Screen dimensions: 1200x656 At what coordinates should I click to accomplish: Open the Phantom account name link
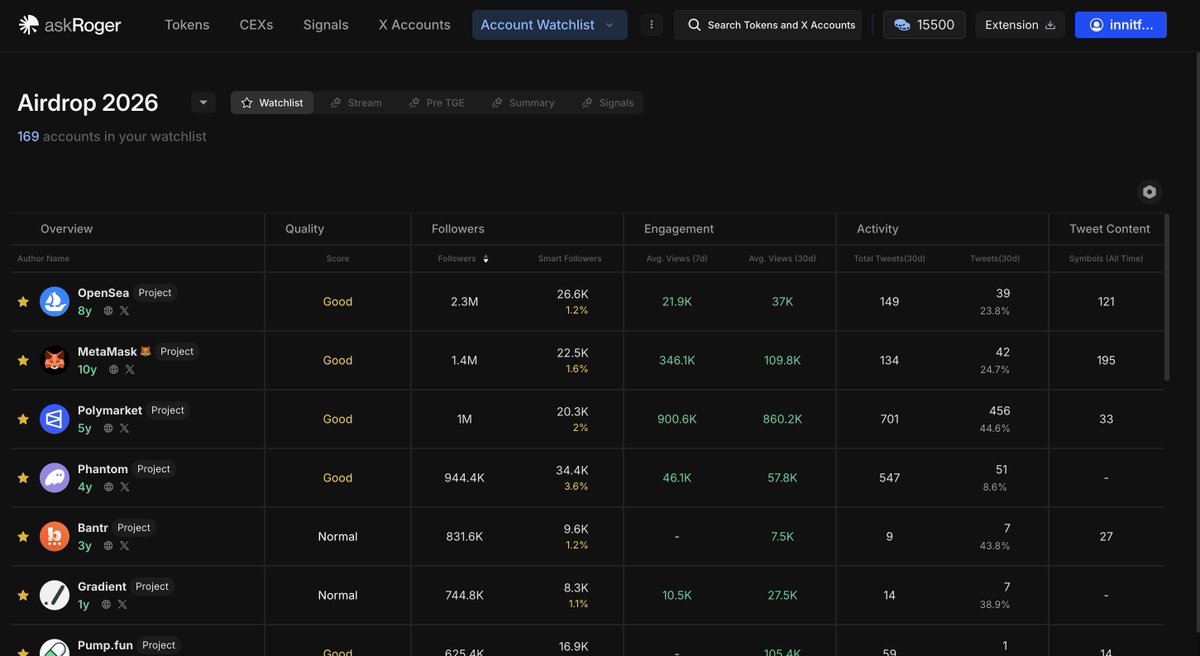pos(103,469)
